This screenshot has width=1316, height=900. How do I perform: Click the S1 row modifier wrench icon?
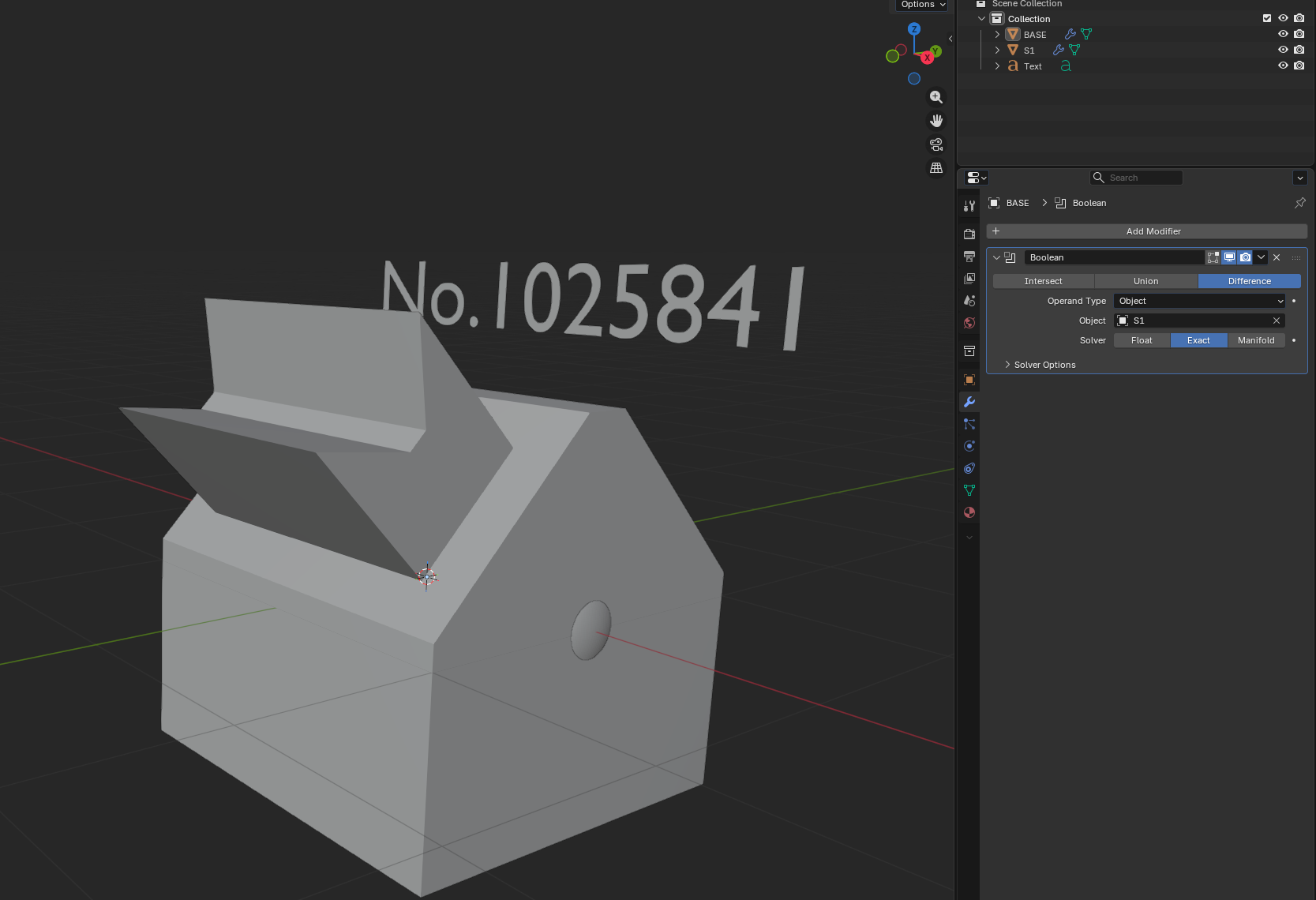pos(1059,51)
